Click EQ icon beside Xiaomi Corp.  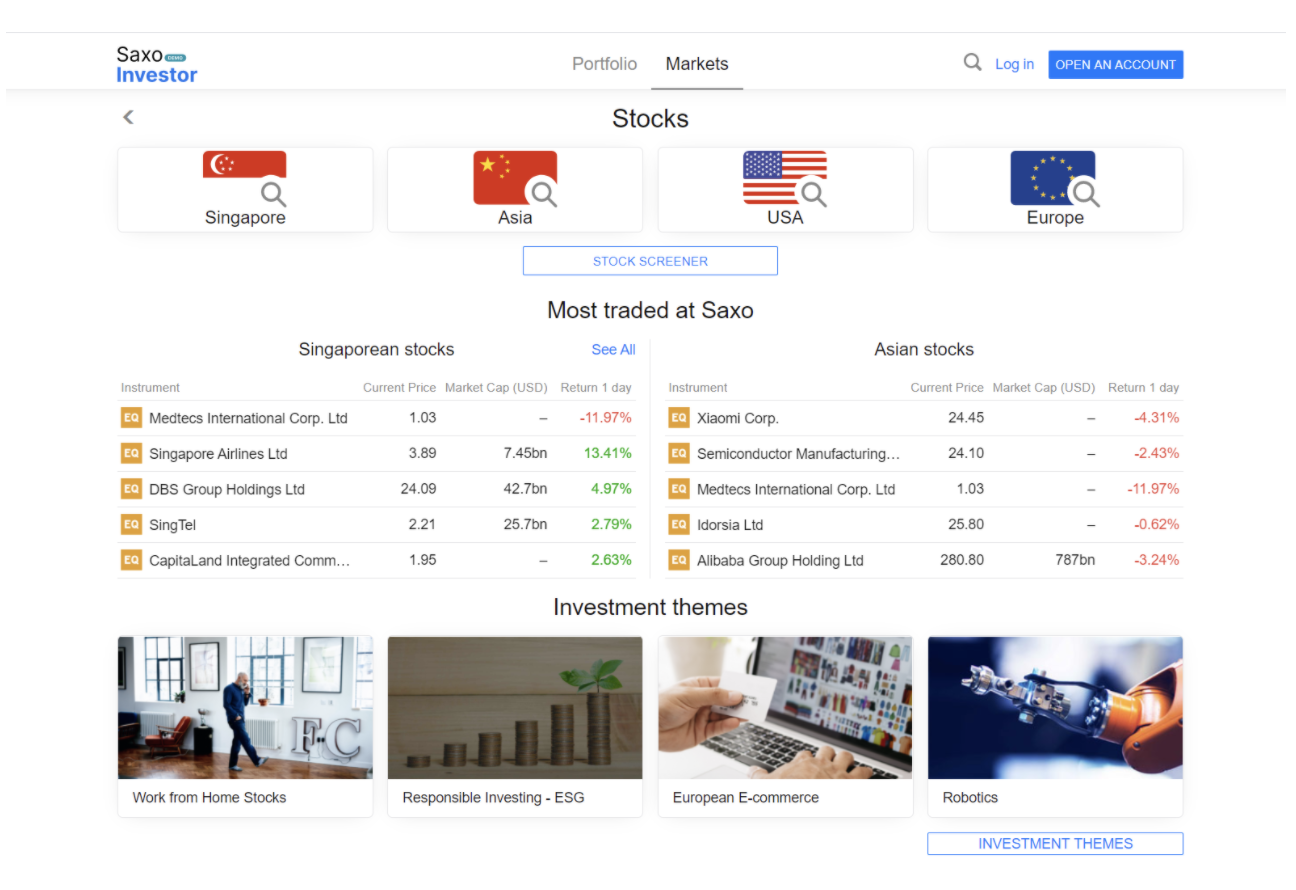pos(679,418)
